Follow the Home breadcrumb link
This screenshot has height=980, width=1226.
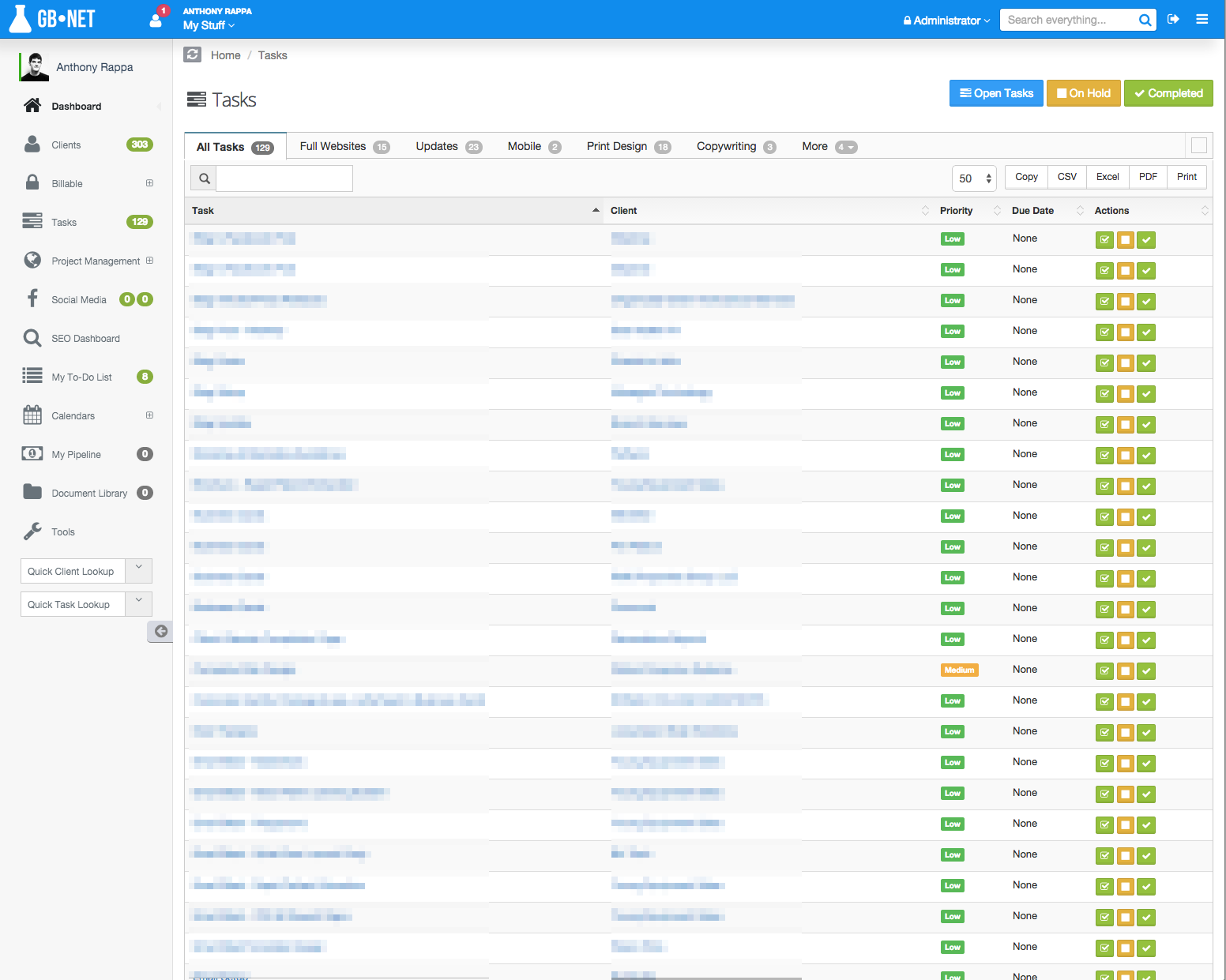225,55
